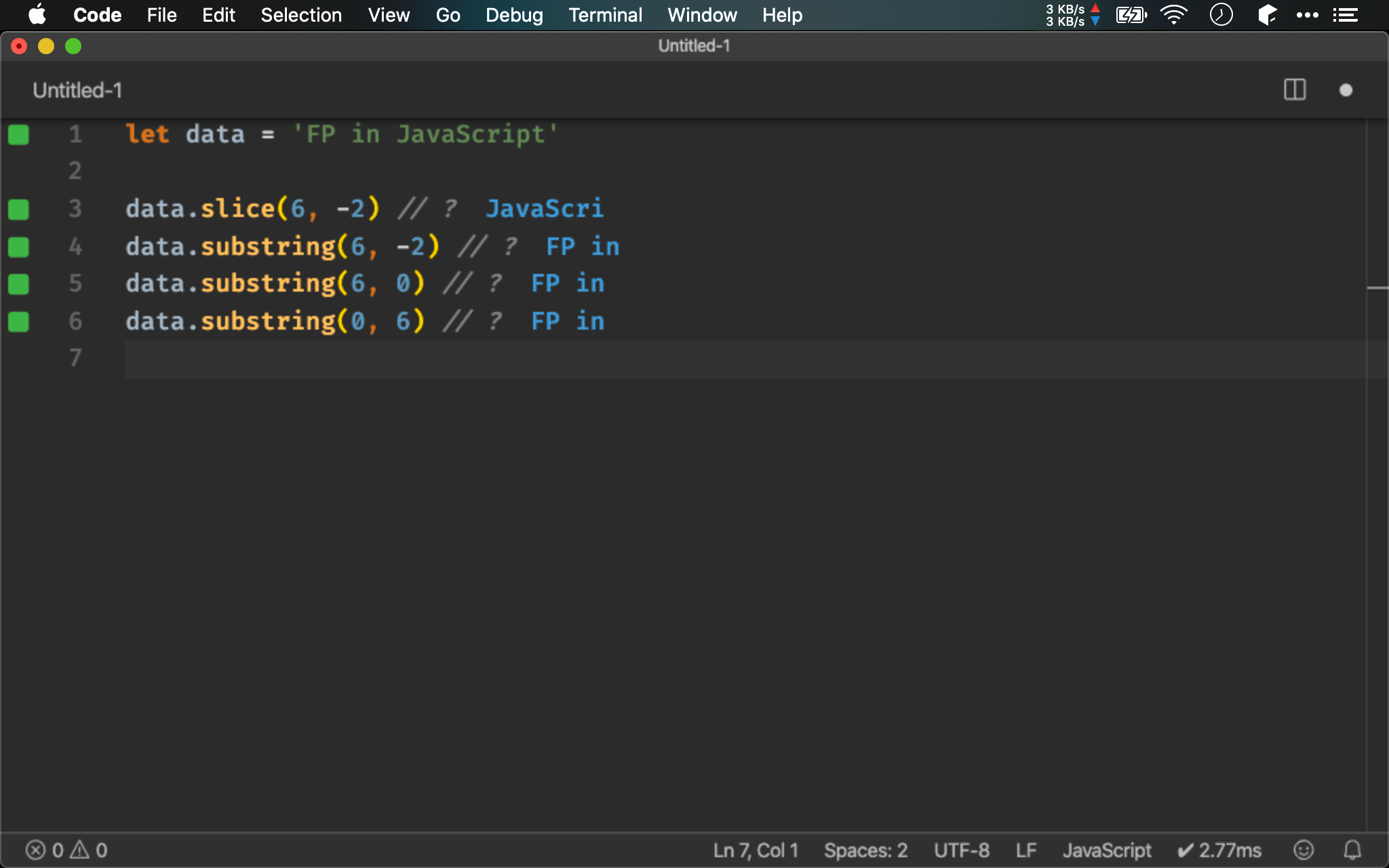
Task: Click the Ln 7, Col 1 position indicator
Action: click(x=755, y=850)
